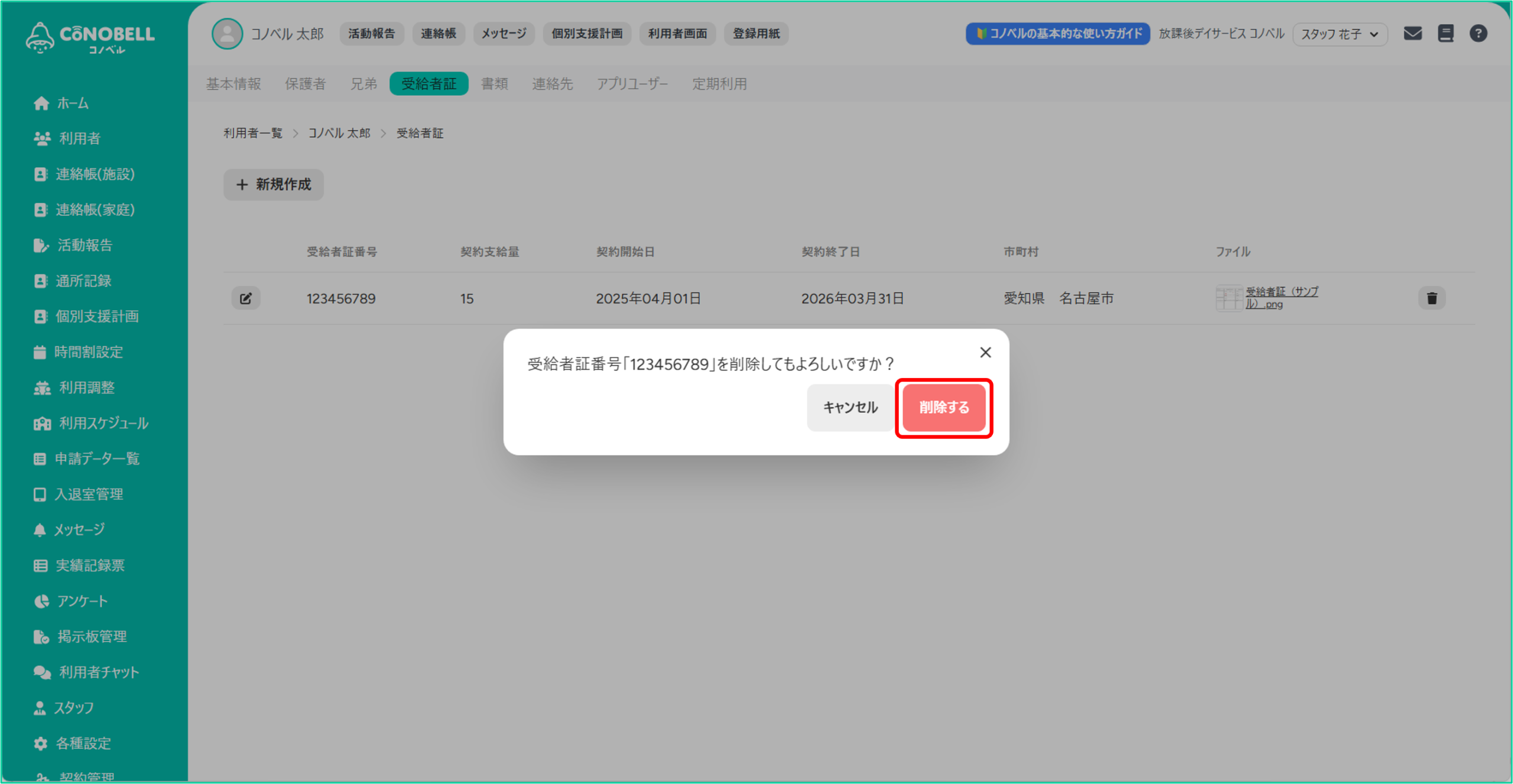Open ホーム in the sidebar
The width and height of the screenshot is (1513, 784).
click(72, 103)
